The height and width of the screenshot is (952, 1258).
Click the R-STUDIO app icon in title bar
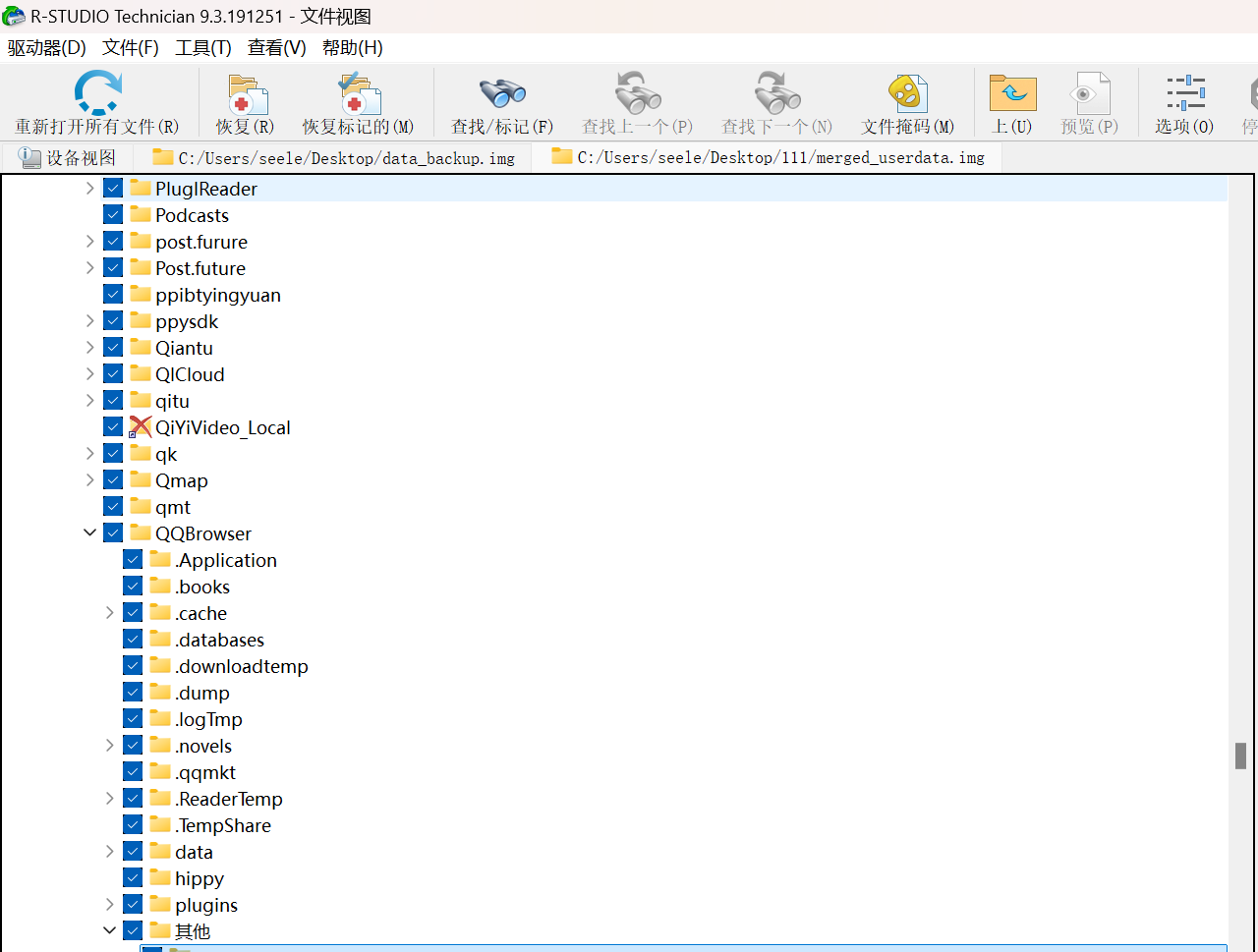(14, 17)
